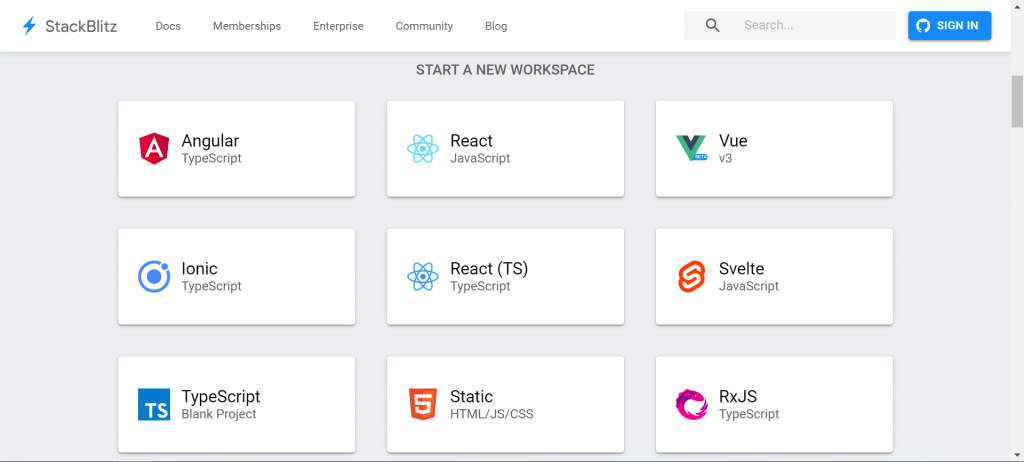
Task: Click the React JavaScript atom icon
Action: [x=423, y=148]
